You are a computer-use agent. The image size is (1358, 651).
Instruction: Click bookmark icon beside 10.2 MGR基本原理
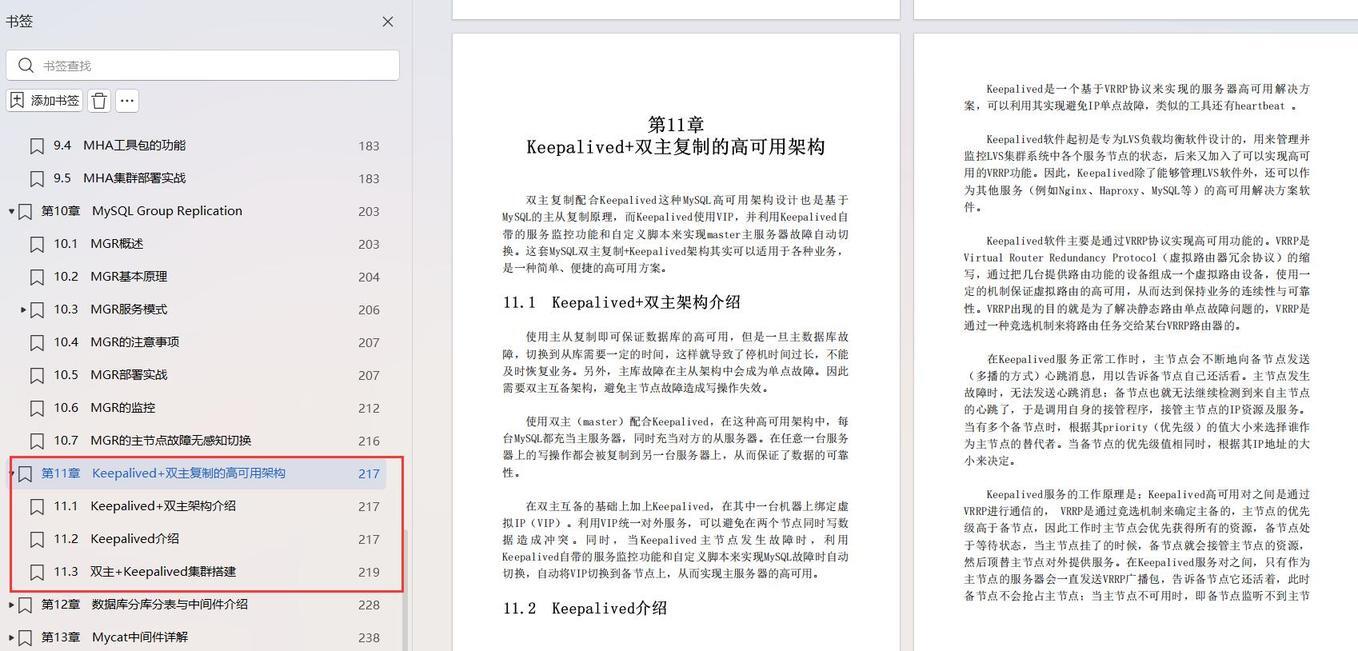[37, 277]
